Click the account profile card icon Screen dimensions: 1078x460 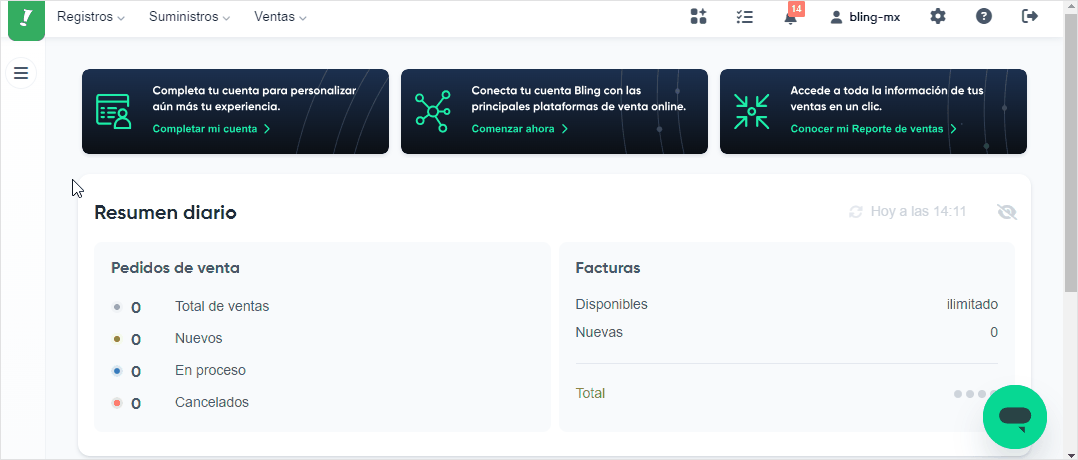[x=114, y=111]
